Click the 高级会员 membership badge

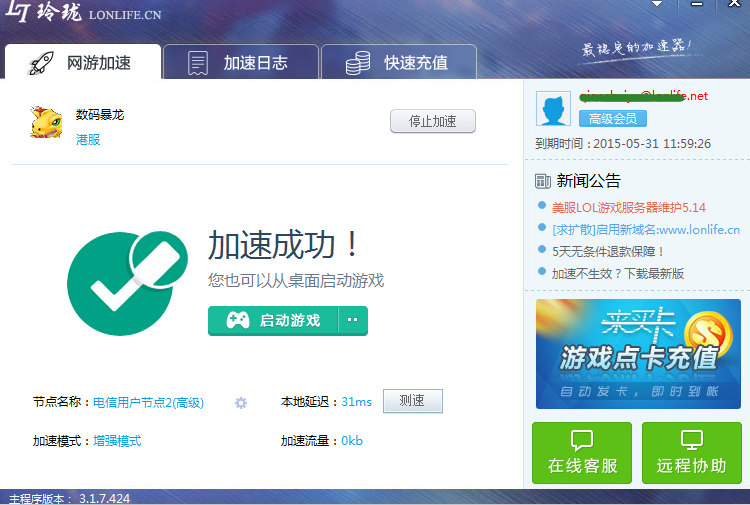613,119
